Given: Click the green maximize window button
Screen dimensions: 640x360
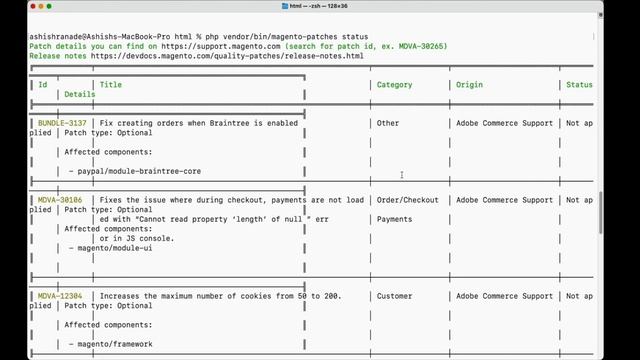Looking at the screenshot, I should pyautogui.click(x=49, y=6).
